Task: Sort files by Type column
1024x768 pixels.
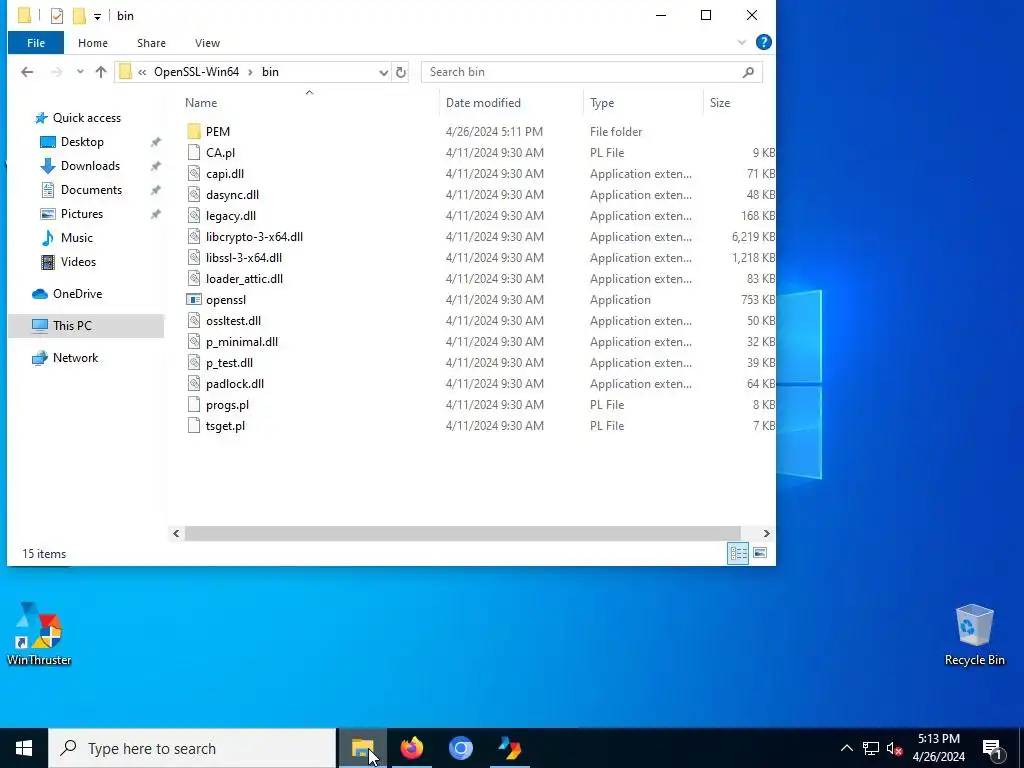Action: (601, 103)
